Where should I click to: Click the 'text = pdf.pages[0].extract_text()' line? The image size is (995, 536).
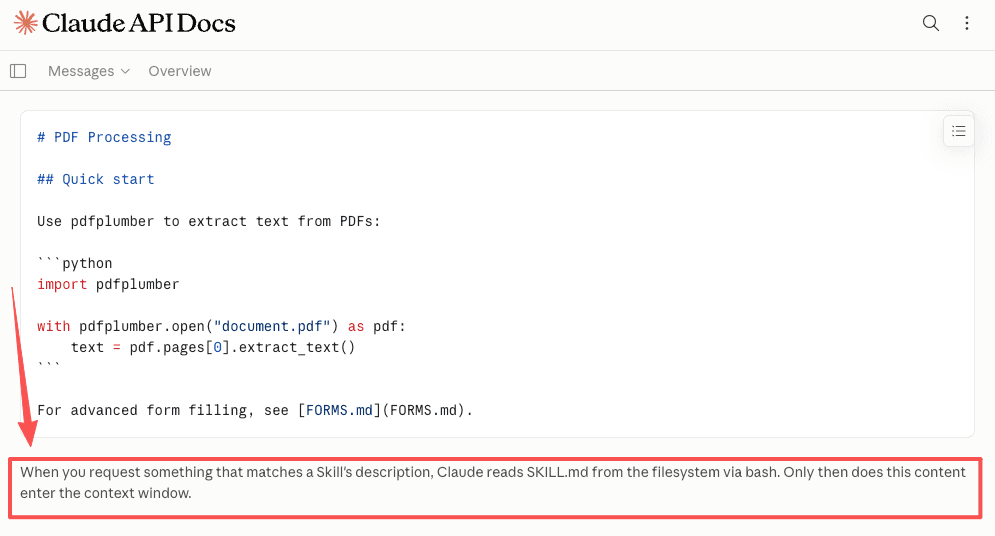coord(213,347)
